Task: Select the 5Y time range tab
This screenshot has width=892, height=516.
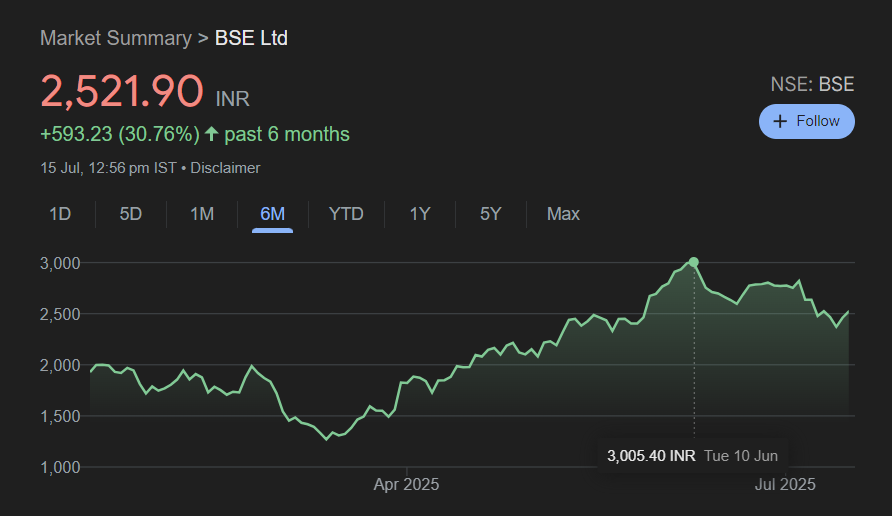Action: 490,214
